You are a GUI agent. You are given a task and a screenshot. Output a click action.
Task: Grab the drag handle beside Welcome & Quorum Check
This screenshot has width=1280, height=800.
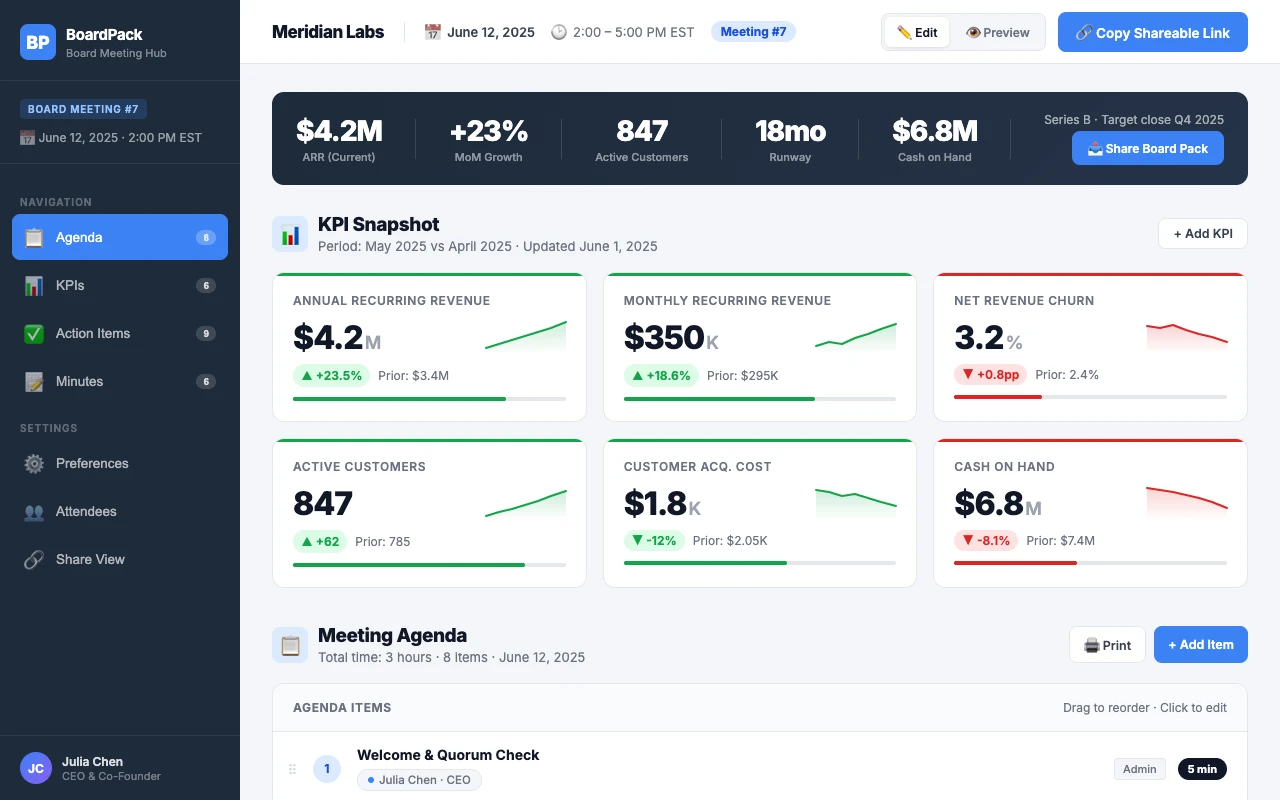292,768
